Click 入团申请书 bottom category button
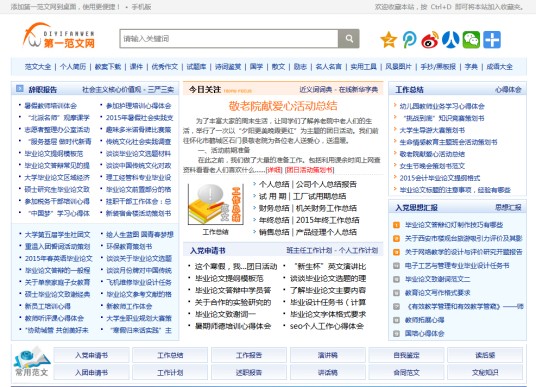The width and height of the screenshot is (536, 387). pos(91,372)
